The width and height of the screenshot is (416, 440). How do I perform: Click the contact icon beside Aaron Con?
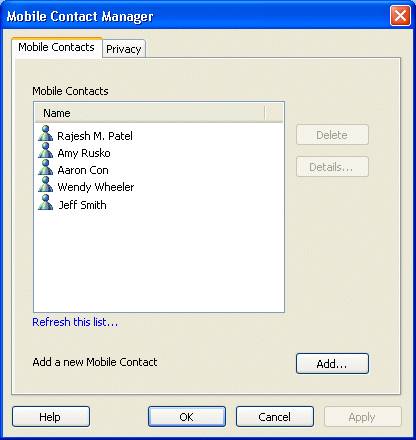[45, 168]
